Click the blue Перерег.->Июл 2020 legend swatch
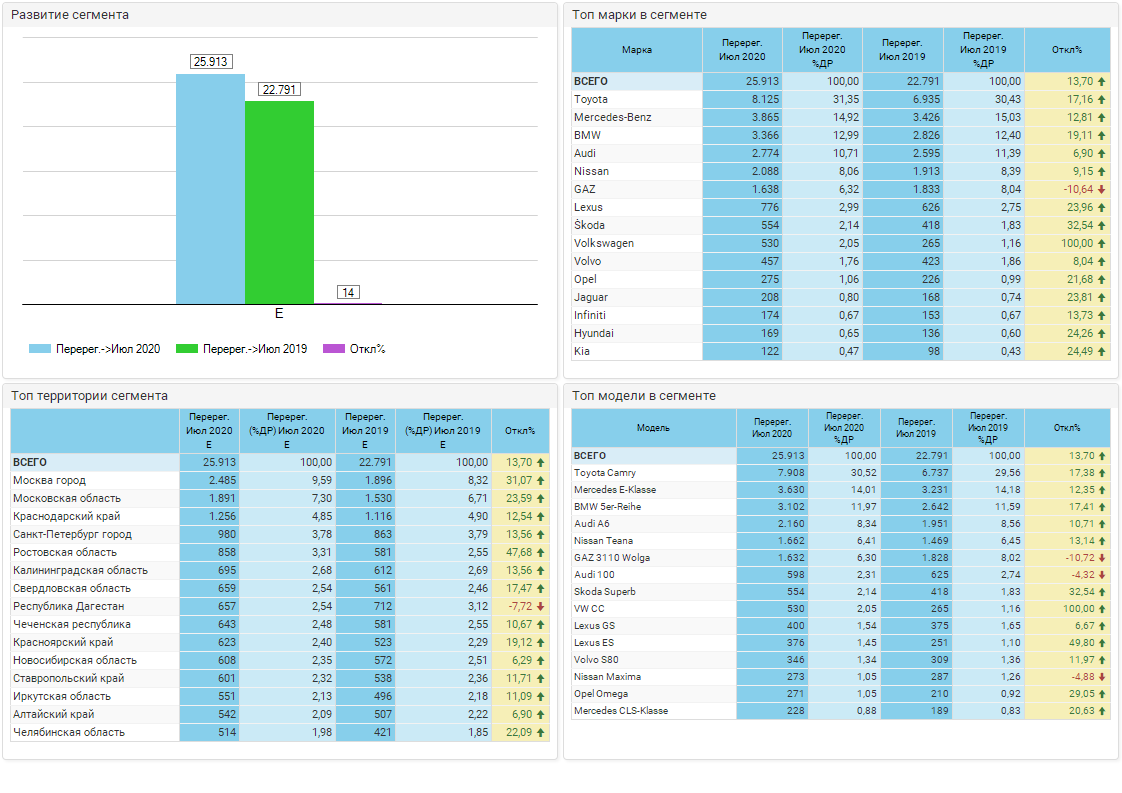Viewport: 1122px width, 793px height. click(x=39, y=349)
